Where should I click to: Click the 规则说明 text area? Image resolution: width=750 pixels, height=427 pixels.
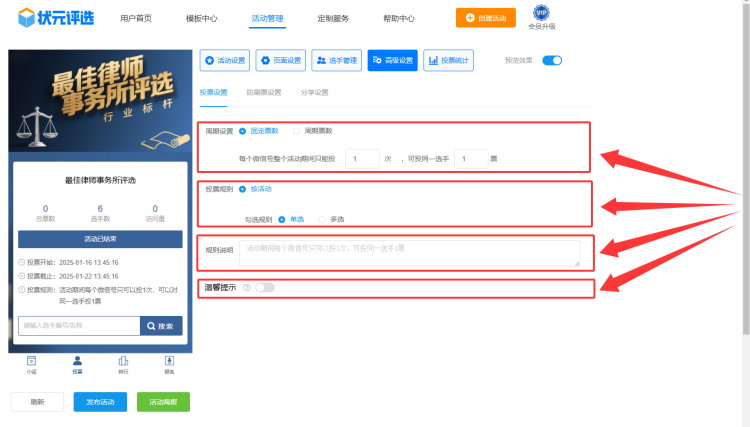(x=408, y=252)
